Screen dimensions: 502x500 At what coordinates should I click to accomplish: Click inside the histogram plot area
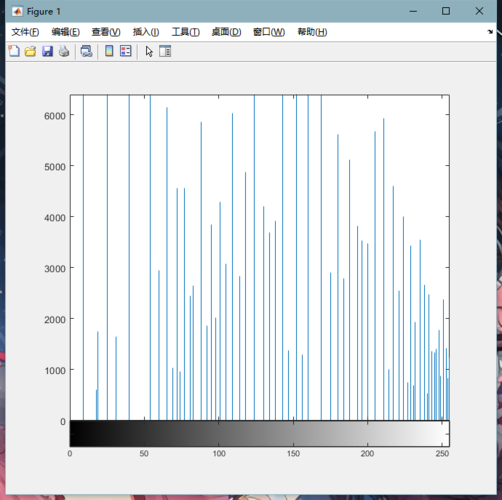pos(259,258)
